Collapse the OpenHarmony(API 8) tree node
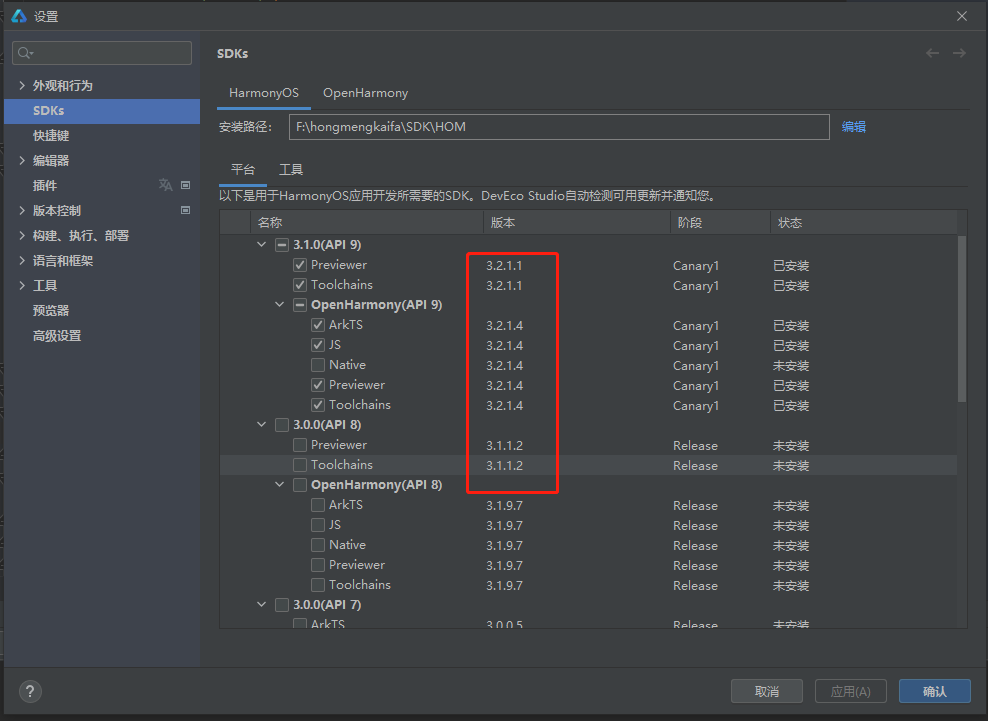This screenshot has width=988, height=721. (x=280, y=485)
